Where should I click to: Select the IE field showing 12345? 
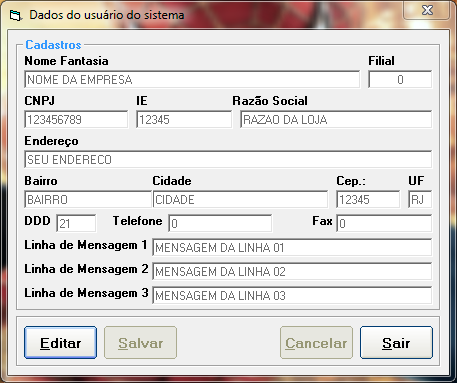[x=184, y=119]
